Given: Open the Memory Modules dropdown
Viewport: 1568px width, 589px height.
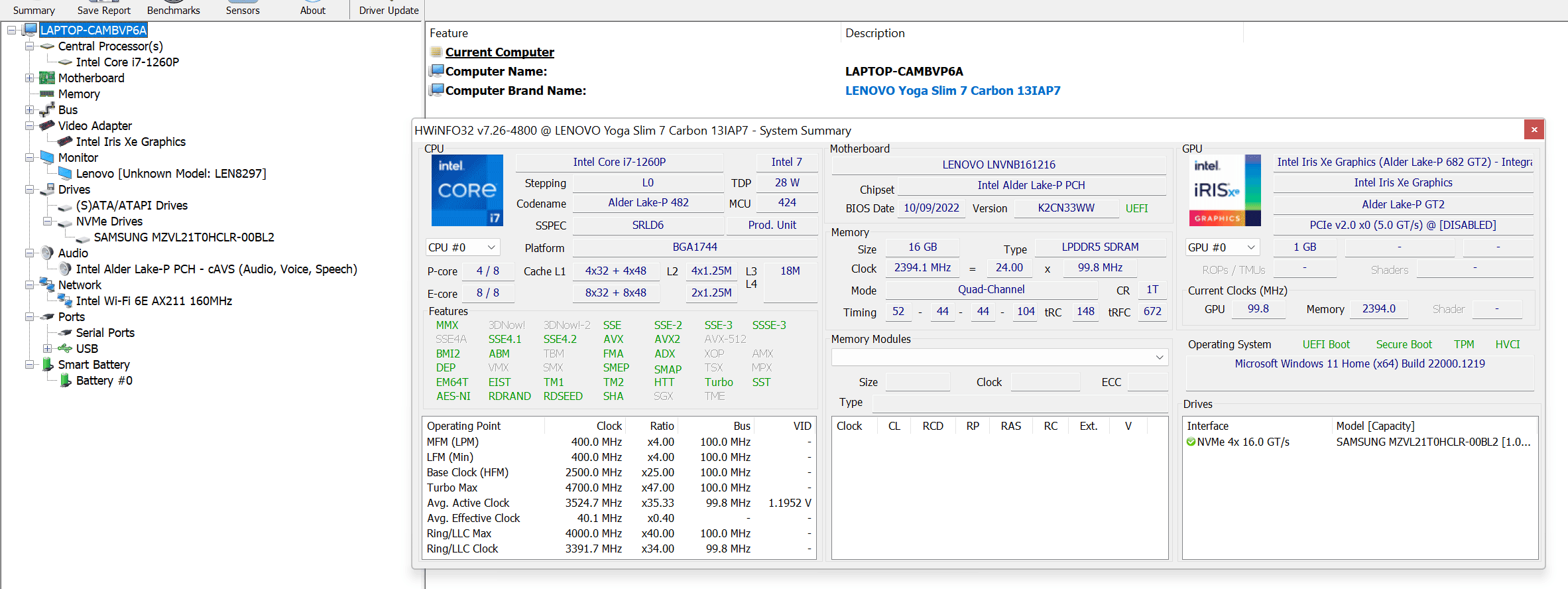Looking at the screenshot, I should tap(999, 357).
